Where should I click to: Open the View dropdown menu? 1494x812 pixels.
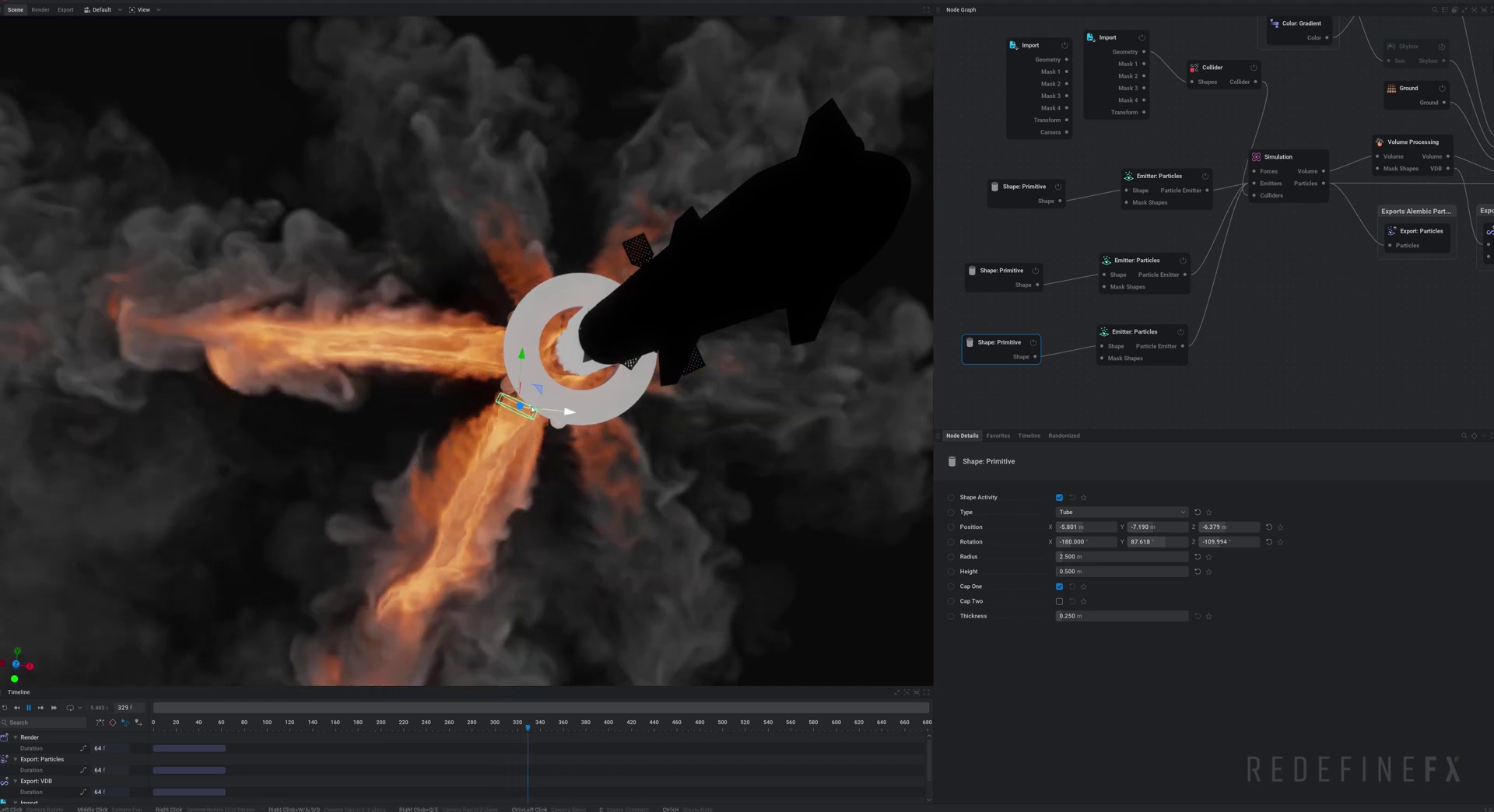145,9
